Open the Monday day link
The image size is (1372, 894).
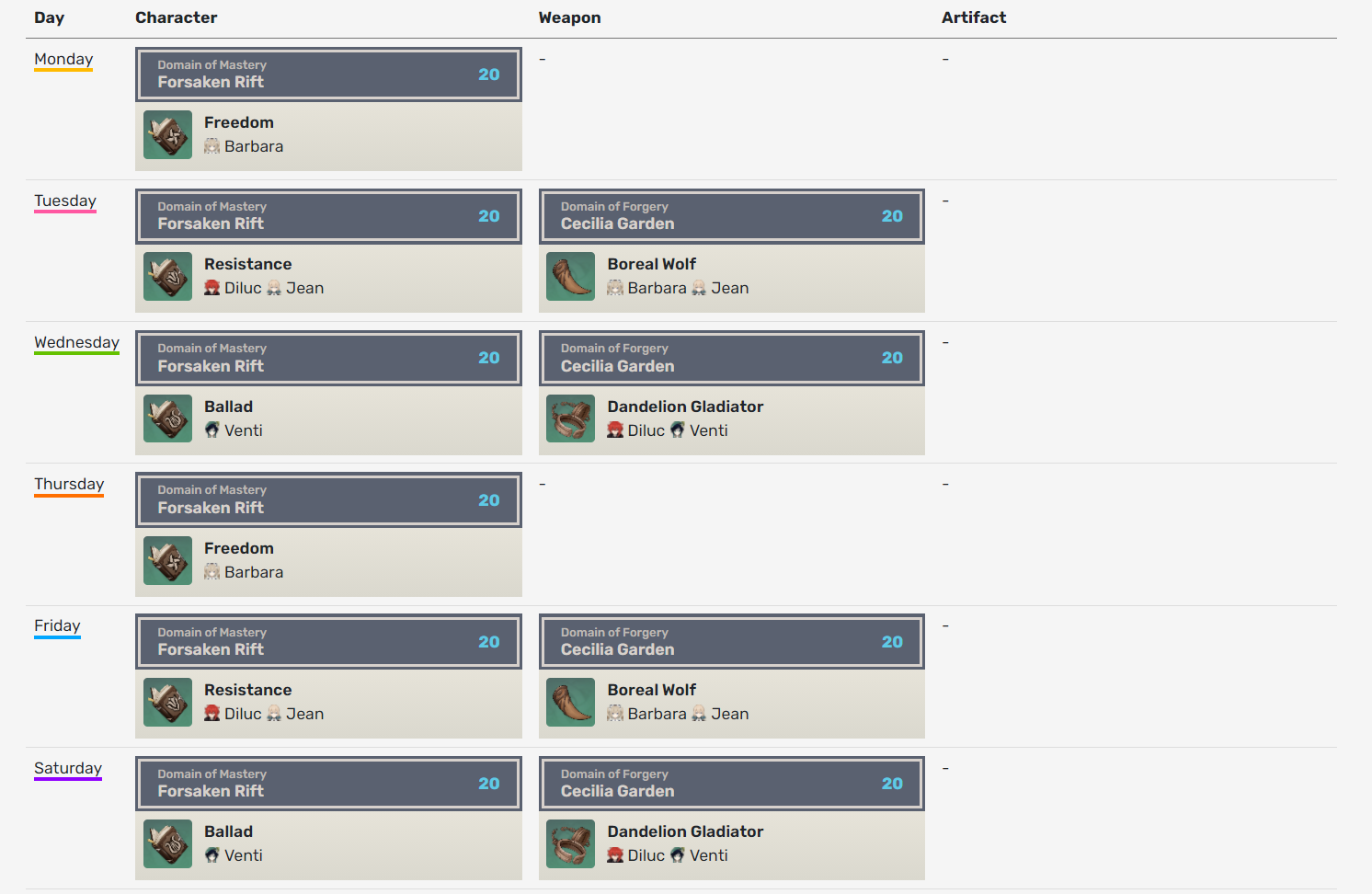pyautogui.click(x=63, y=60)
